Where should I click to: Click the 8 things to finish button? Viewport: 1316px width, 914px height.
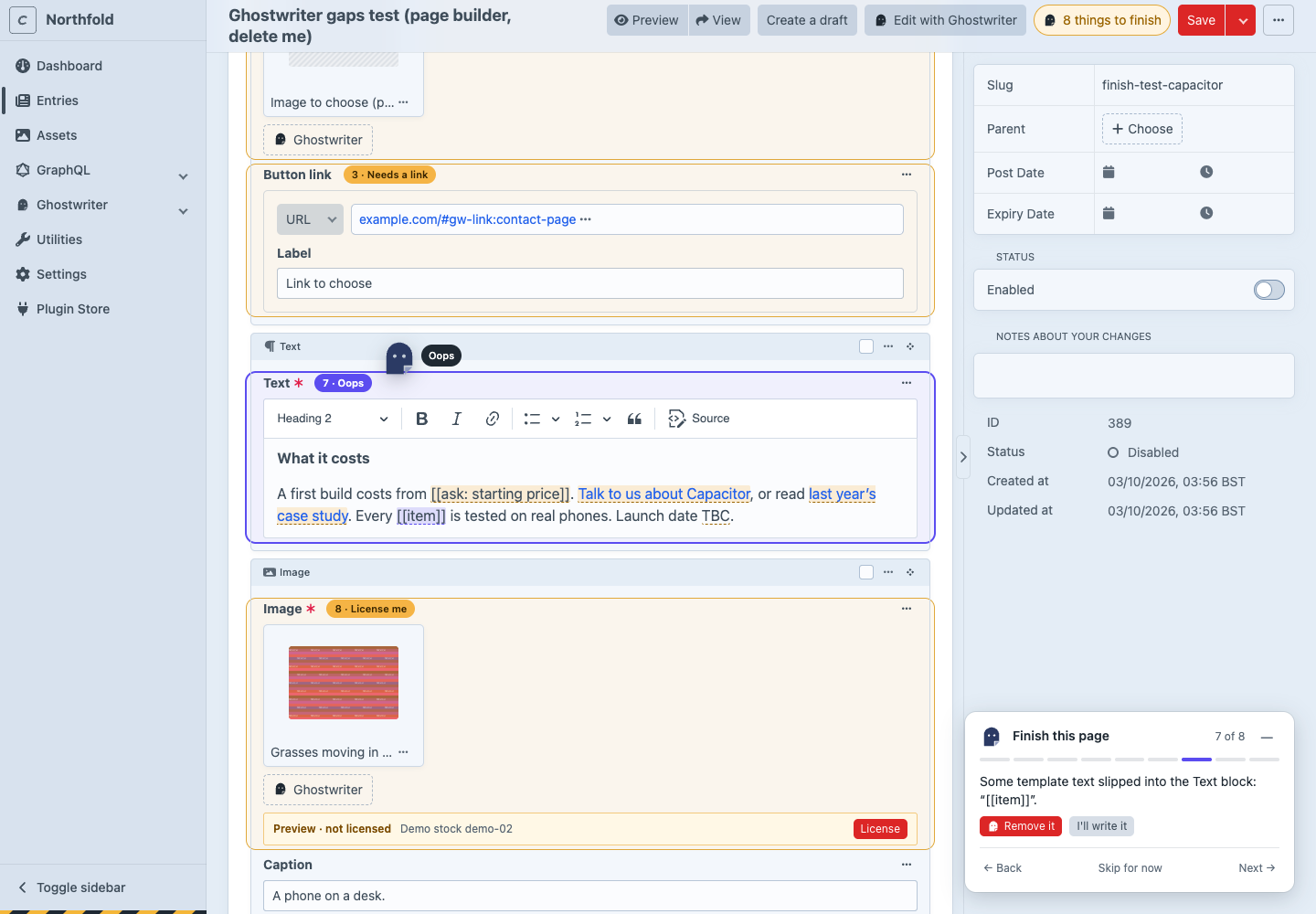point(1102,20)
